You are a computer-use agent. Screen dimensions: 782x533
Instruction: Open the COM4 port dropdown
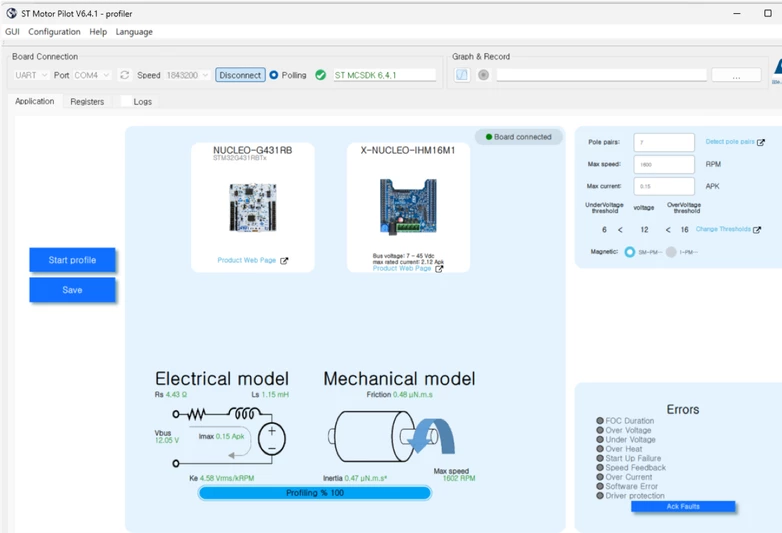click(92, 75)
